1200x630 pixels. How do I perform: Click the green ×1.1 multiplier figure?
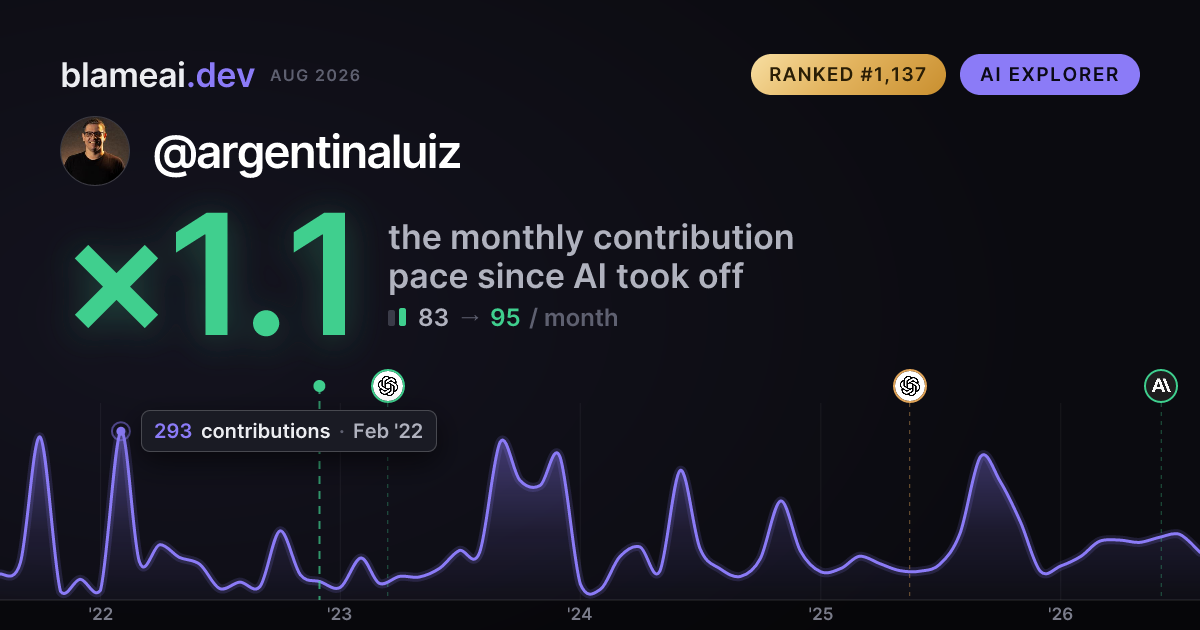213,277
